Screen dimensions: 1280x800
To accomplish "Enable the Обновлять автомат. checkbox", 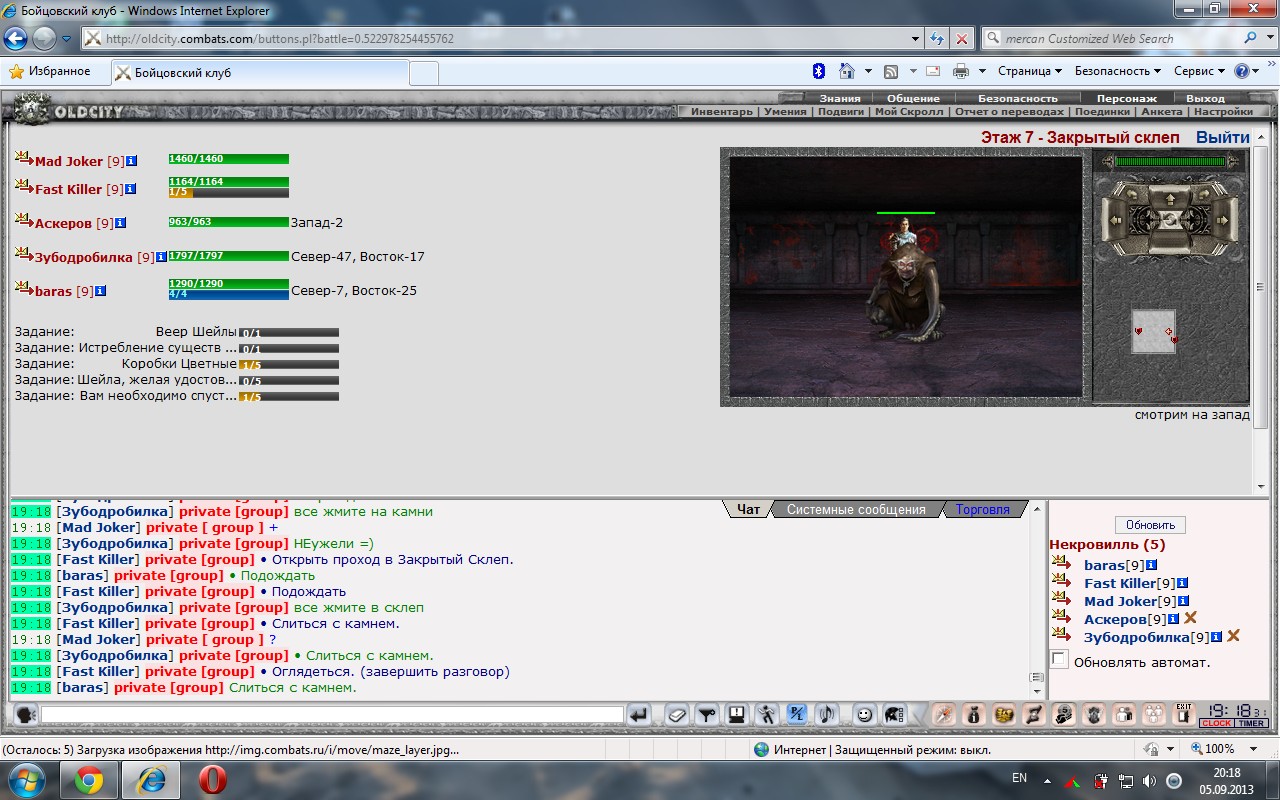I will click(1060, 660).
